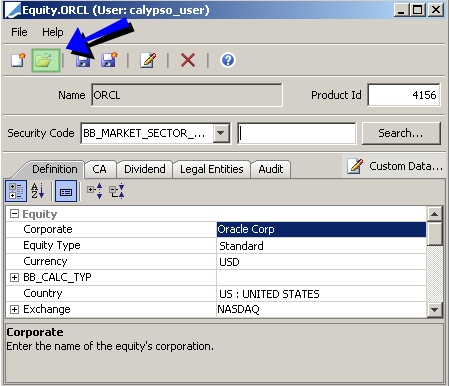This screenshot has width=449, height=386.
Task: Click the blue Help question mark icon
Action: tap(228, 60)
